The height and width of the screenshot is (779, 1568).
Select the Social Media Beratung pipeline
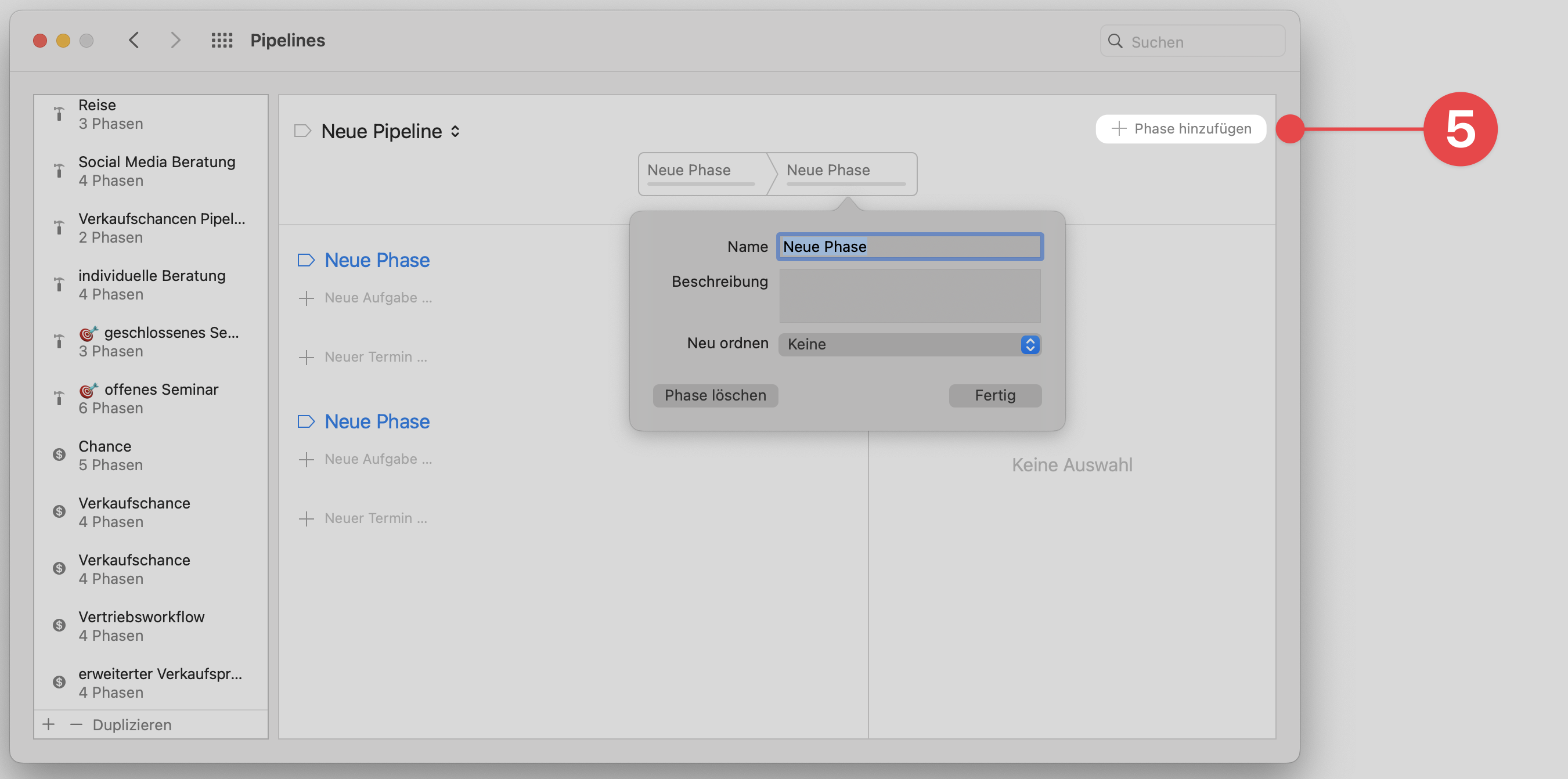tap(156, 171)
